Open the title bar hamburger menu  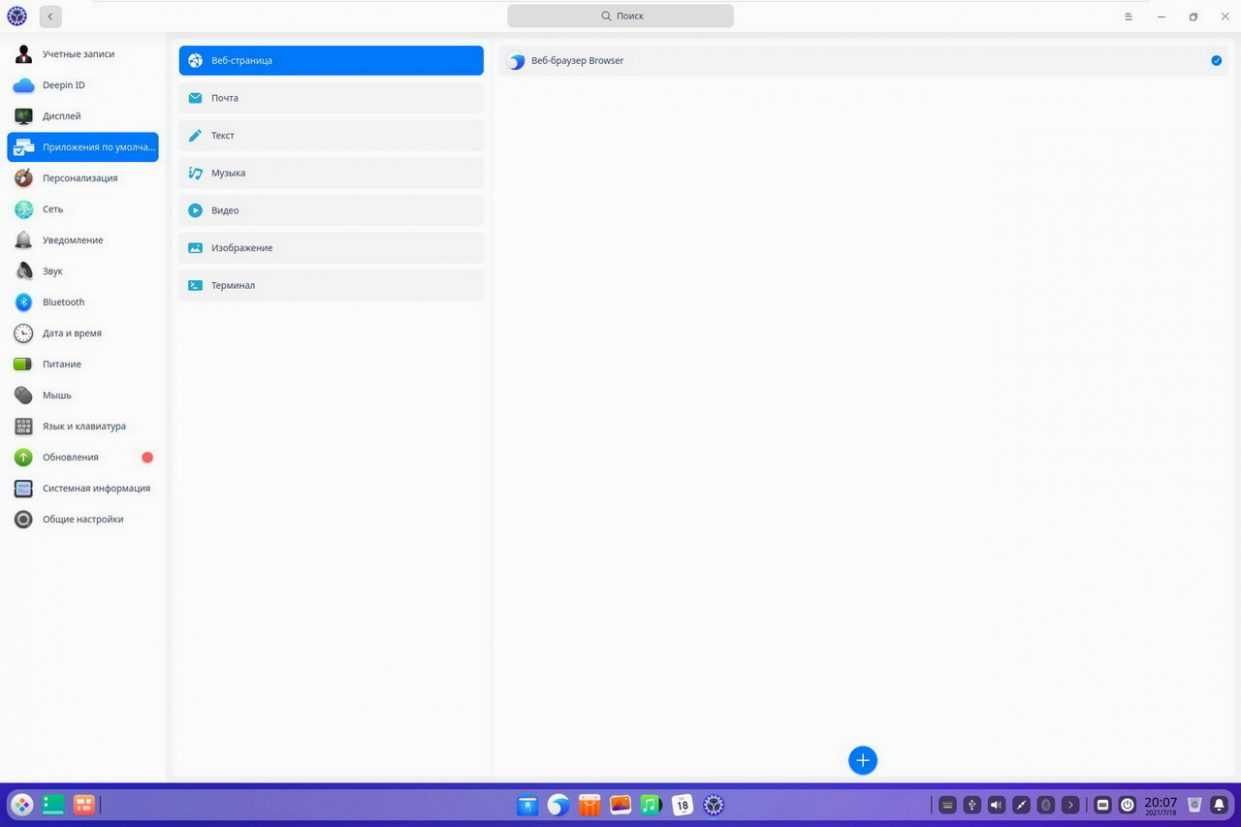click(x=1128, y=16)
